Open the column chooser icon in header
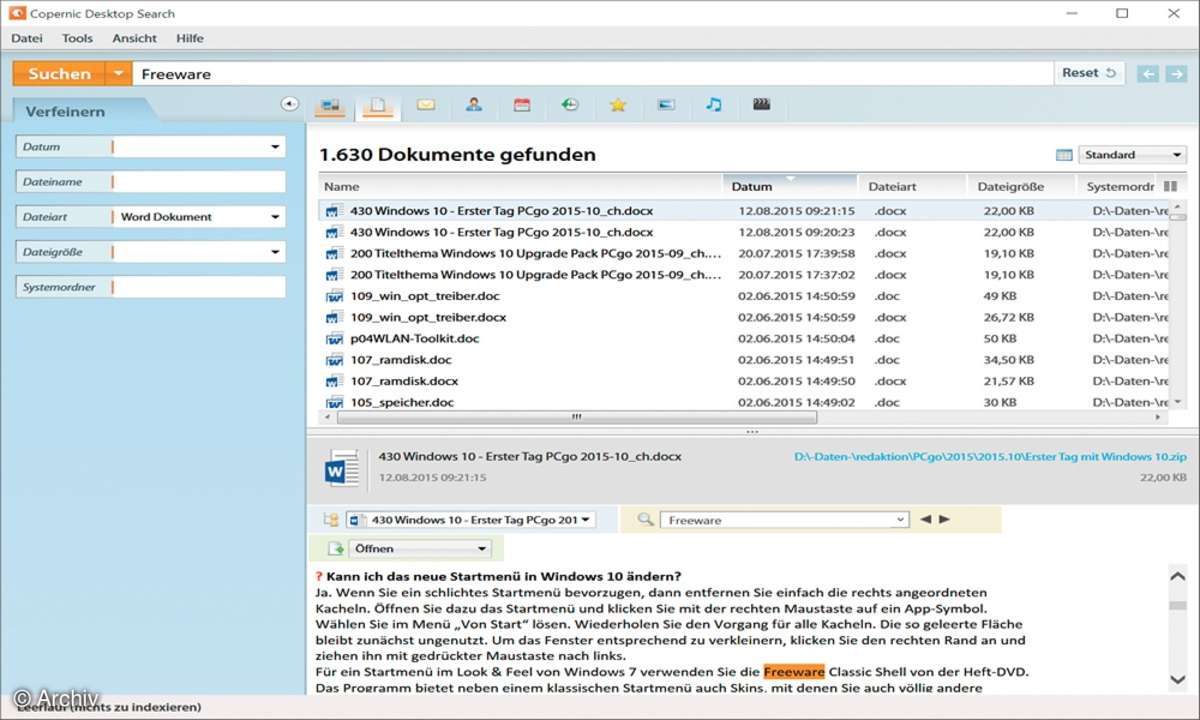Image resolution: width=1200 pixels, height=720 pixels. tap(1171, 186)
